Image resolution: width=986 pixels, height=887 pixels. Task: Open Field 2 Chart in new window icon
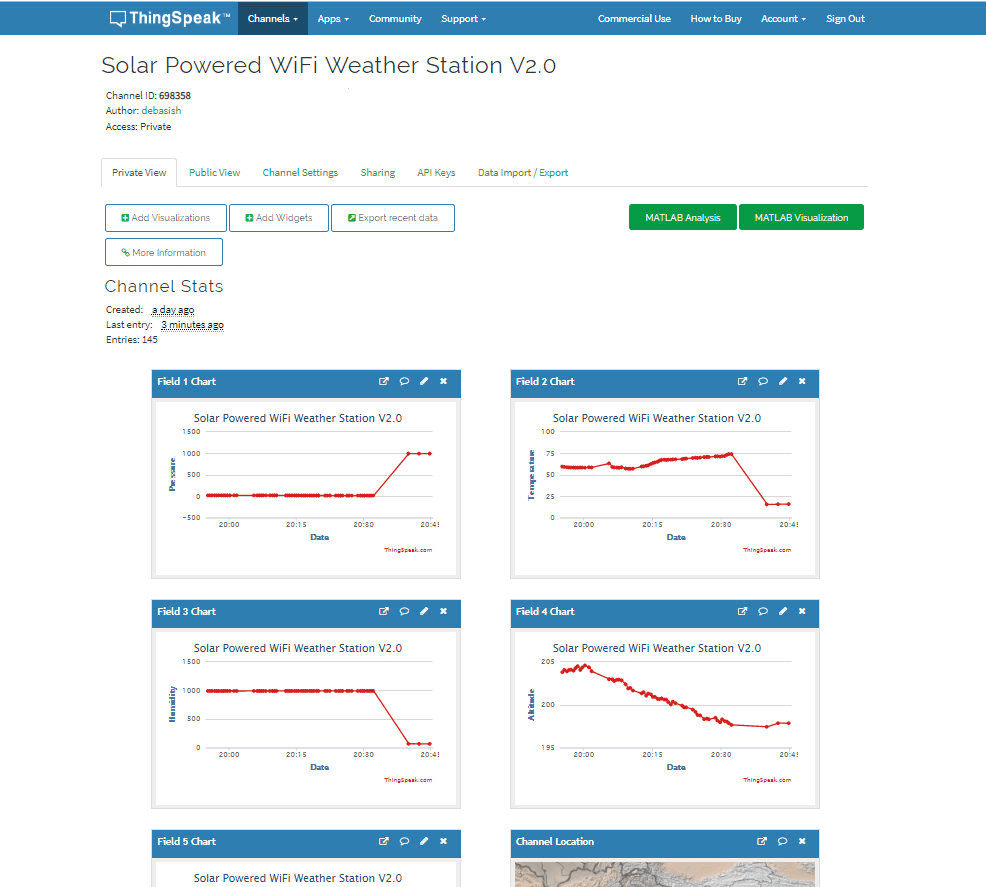[x=743, y=381]
